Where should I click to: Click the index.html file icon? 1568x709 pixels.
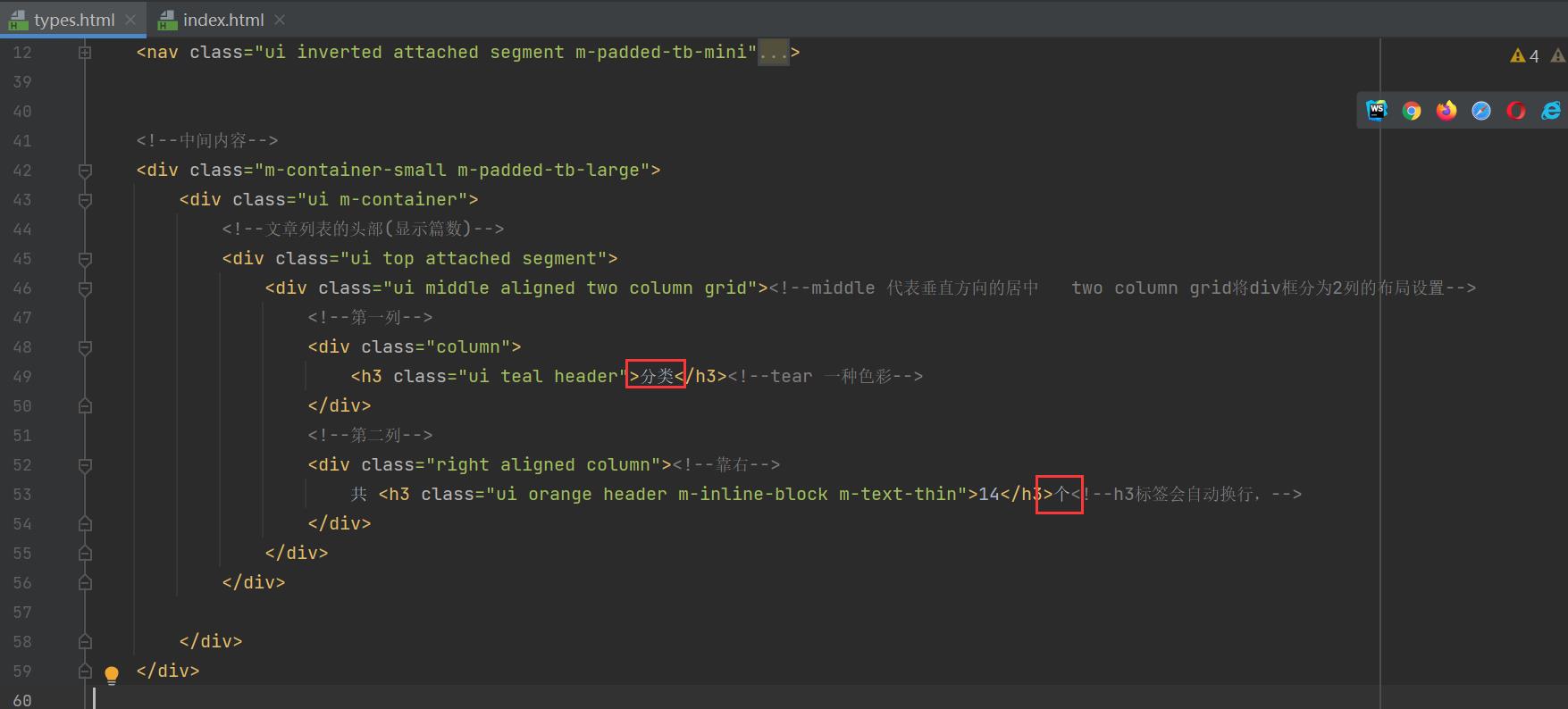(x=167, y=20)
